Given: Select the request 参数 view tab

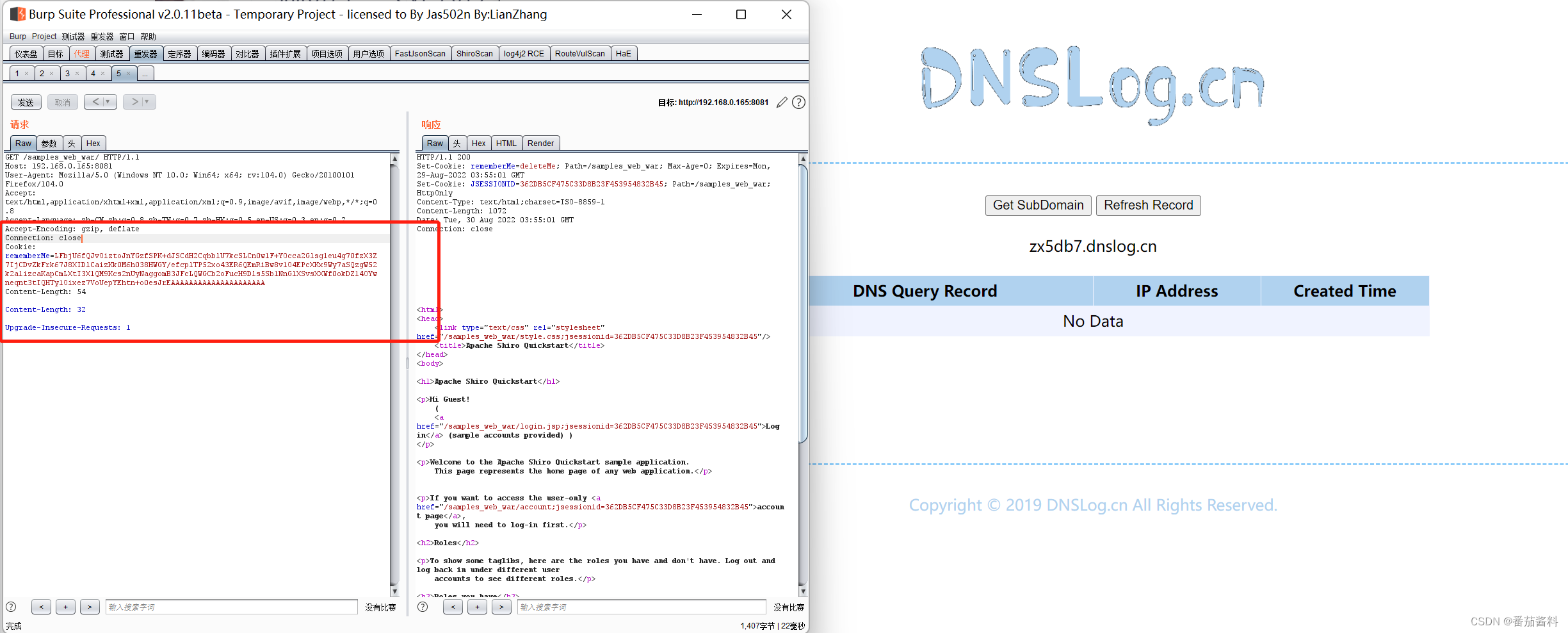Looking at the screenshot, I should (x=49, y=144).
